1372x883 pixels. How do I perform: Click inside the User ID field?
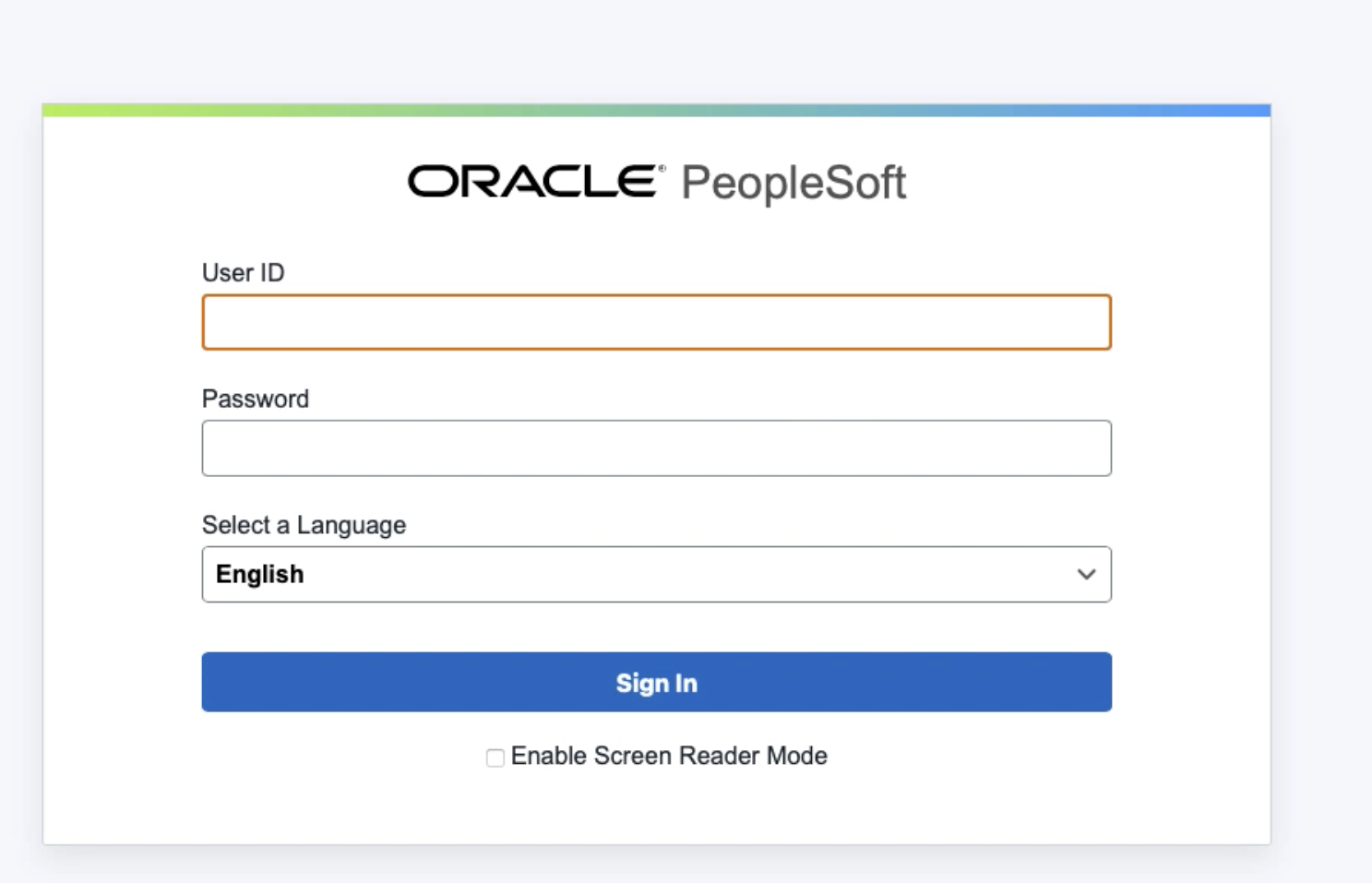[x=656, y=322]
